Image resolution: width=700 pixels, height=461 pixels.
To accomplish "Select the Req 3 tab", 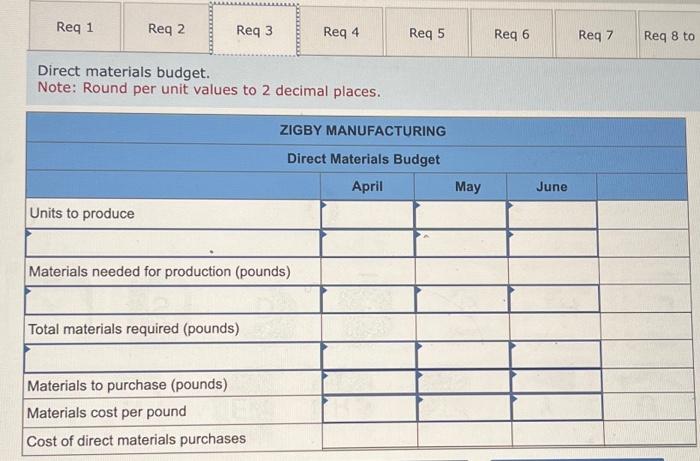I will tap(254, 30).
